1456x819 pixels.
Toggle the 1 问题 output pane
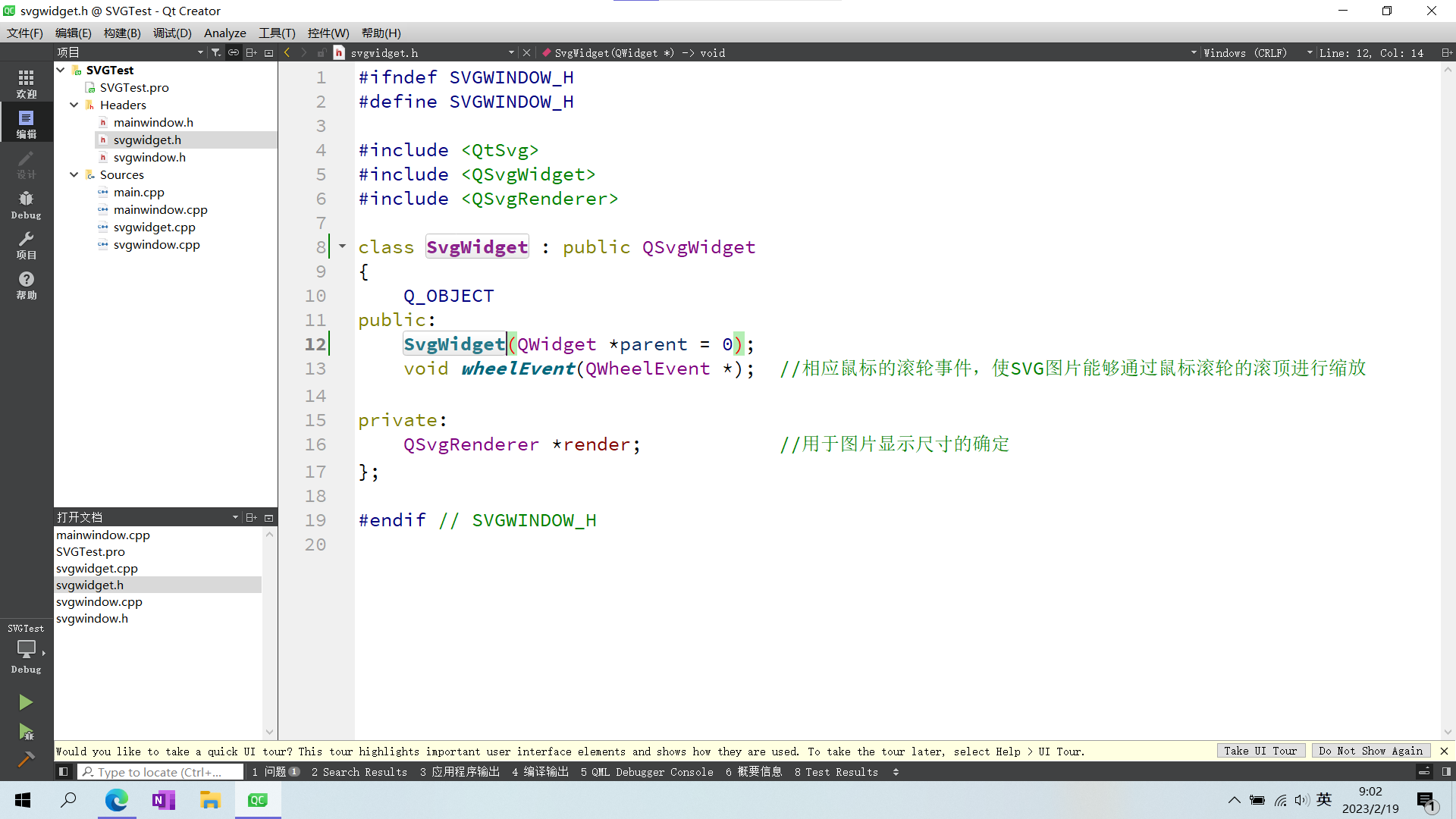pos(275,771)
